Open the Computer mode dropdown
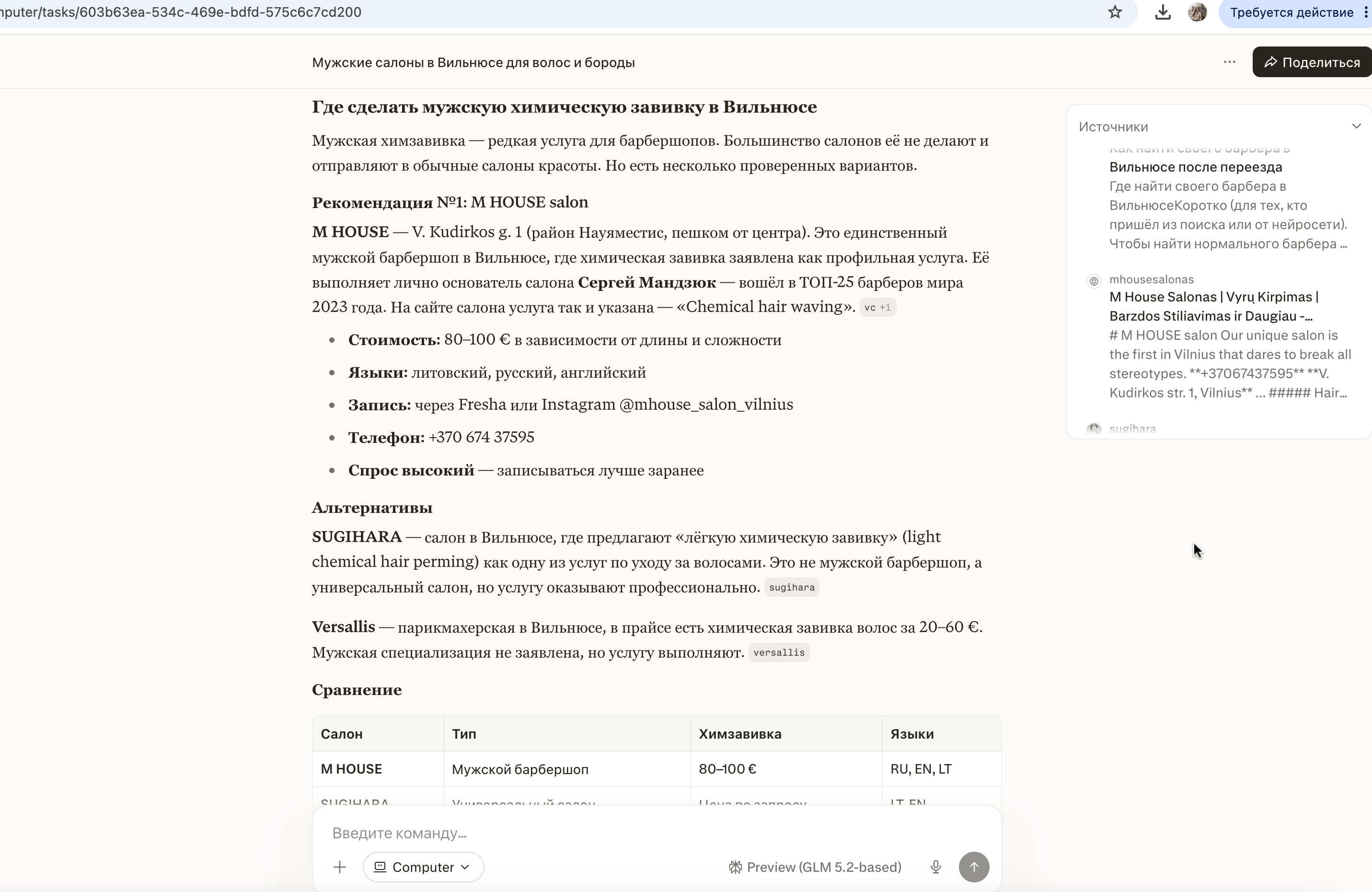Image resolution: width=1372 pixels, height=892 pixels. click(x=423, y=867)
